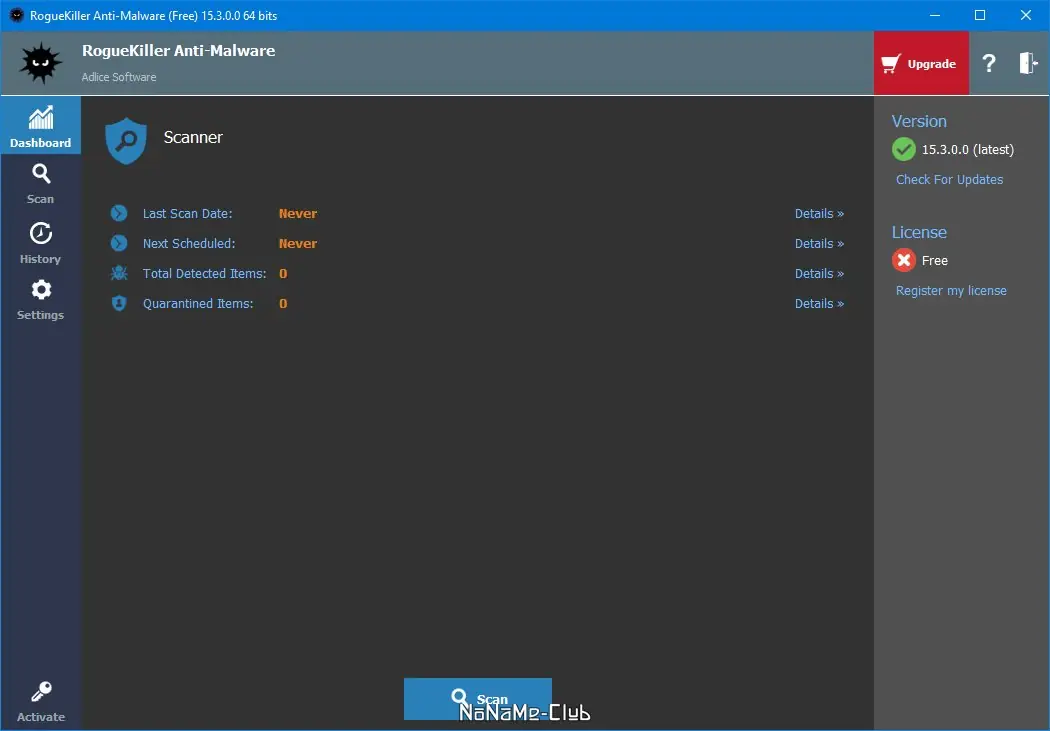Open Details for Total Detected Items
Screen dimensions: 1050x731
pos(819,273)
